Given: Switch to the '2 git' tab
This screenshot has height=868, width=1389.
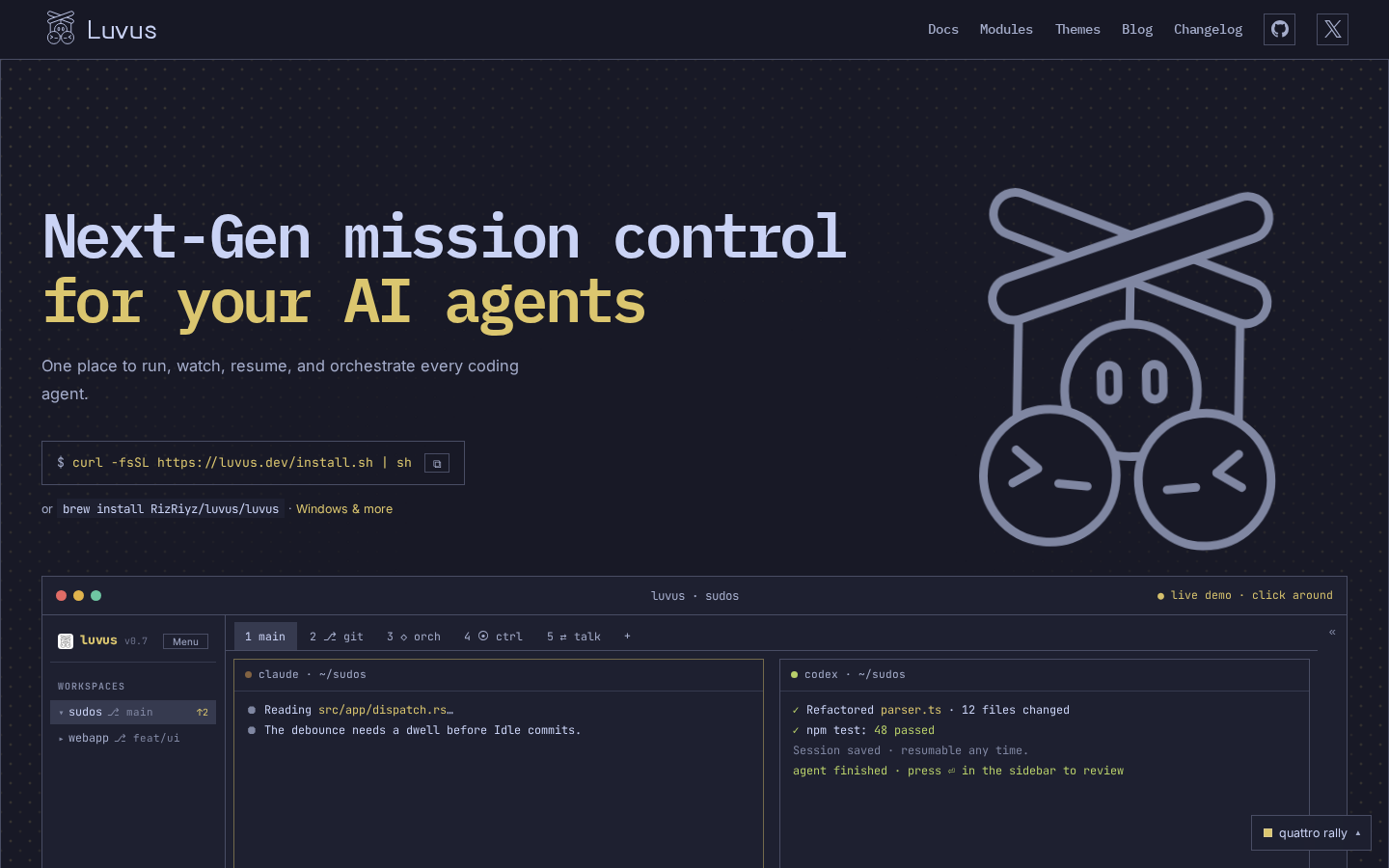Looking at the screenshot, I should click(x=337, y=637).
